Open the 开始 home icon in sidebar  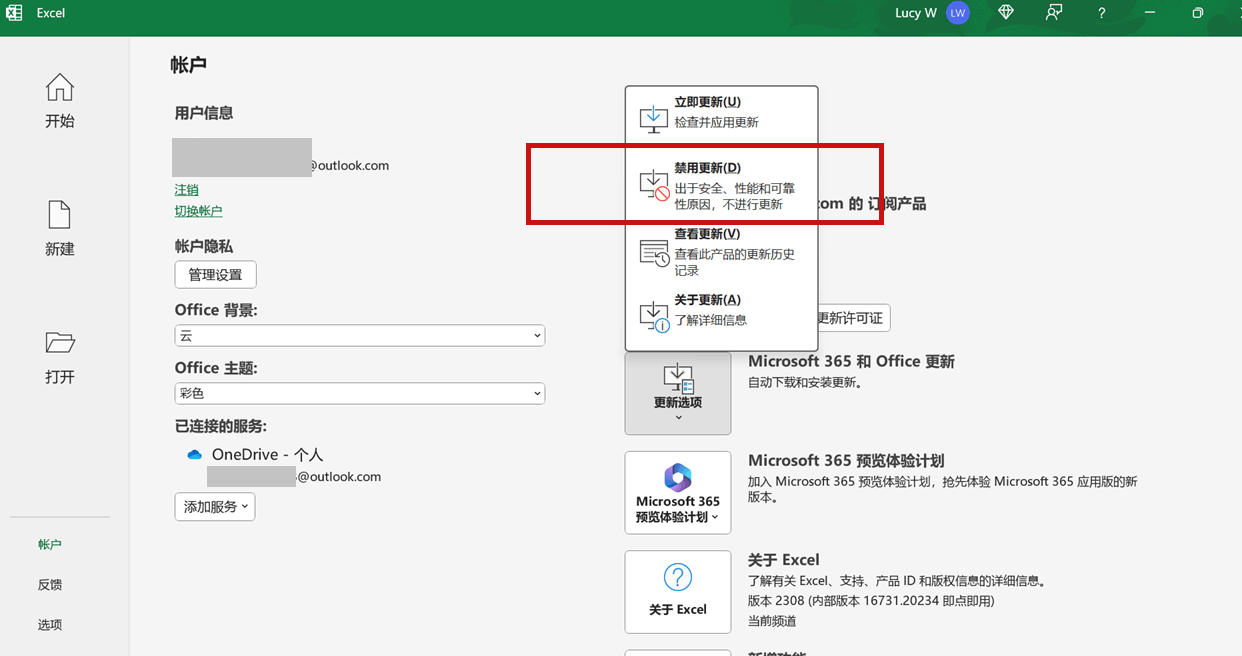[60, 89]
